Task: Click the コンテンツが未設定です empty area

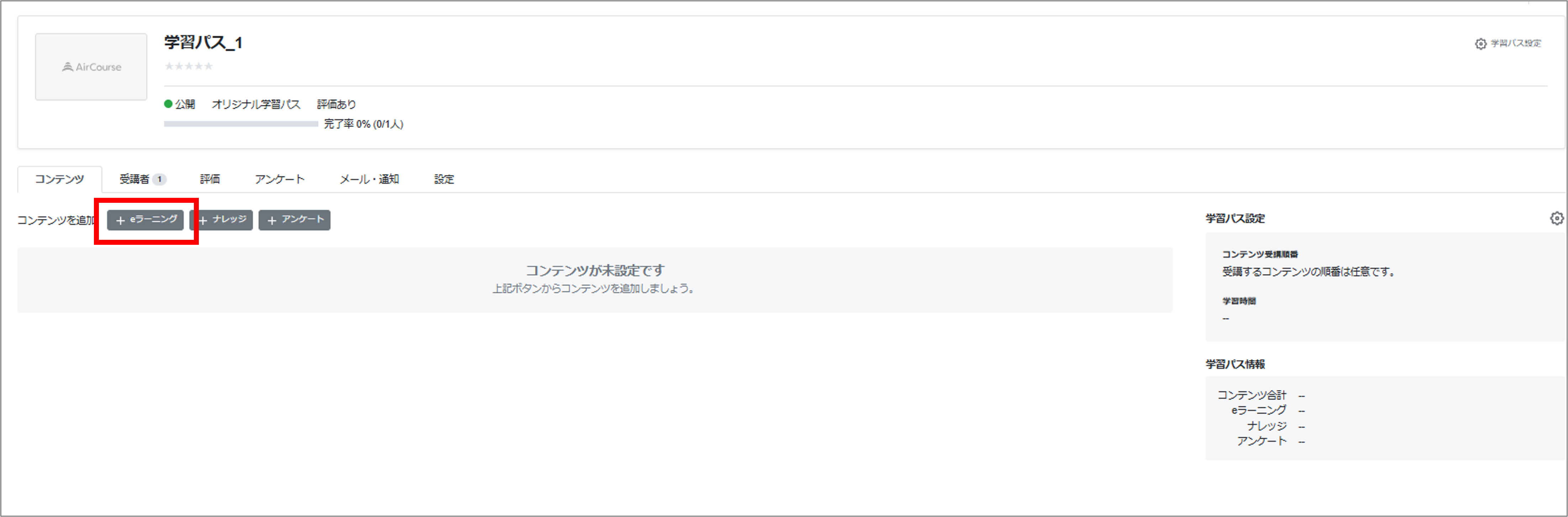Action: coord(594,280)
